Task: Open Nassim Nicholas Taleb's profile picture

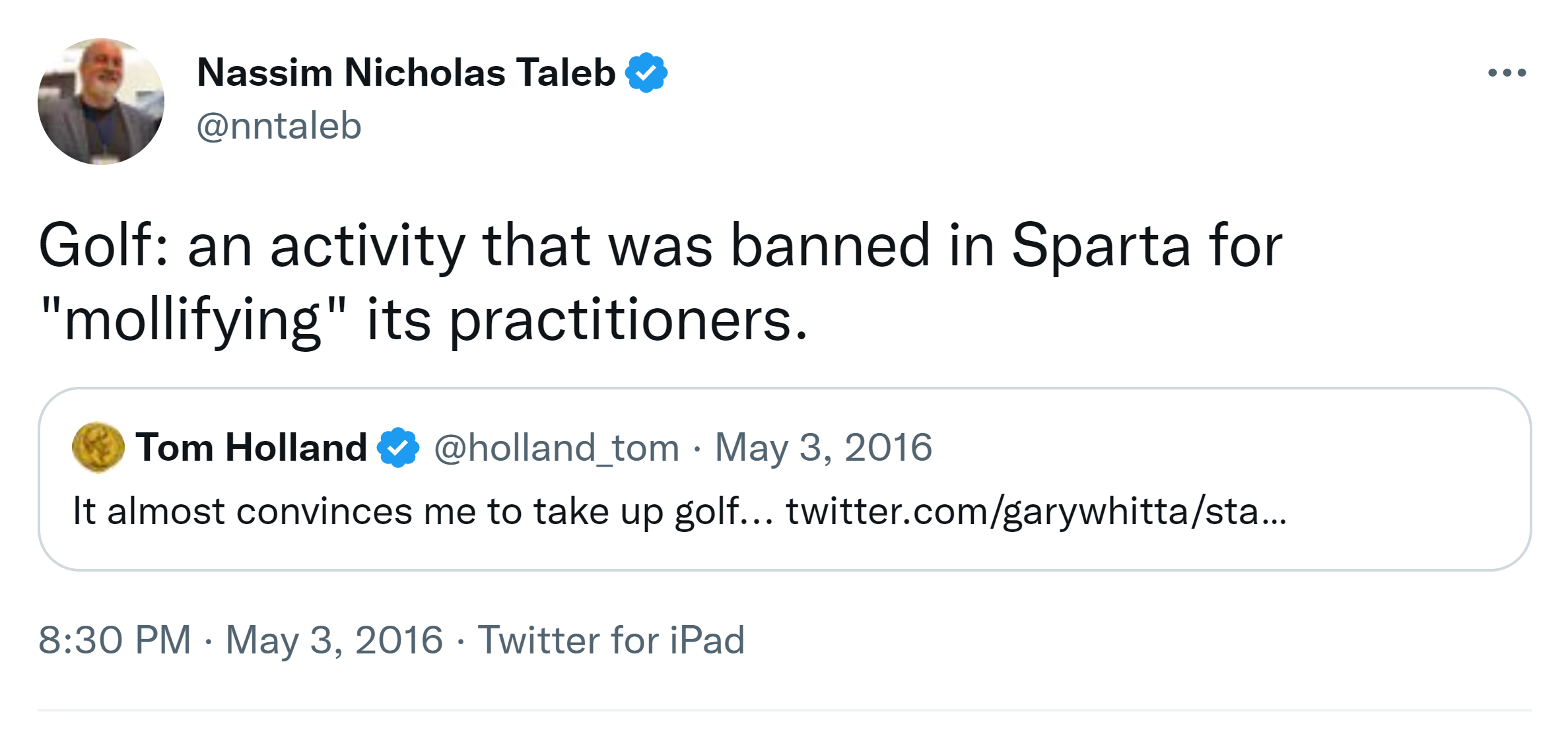Action: [x=101, y=101]
